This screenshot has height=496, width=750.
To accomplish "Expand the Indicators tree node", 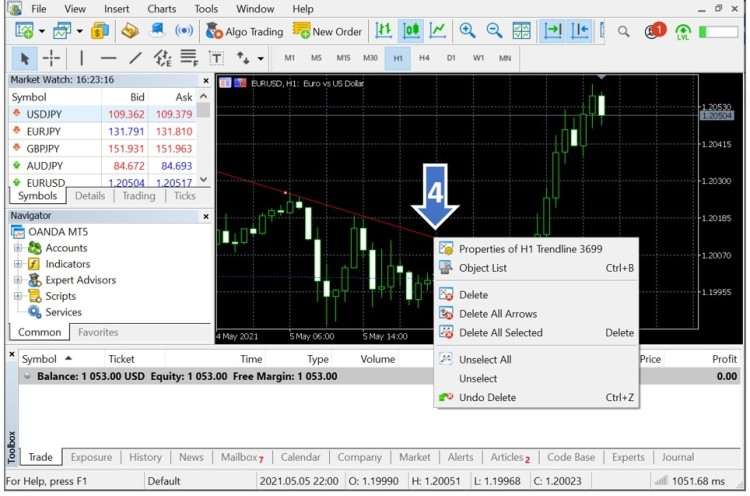I will click(x=18, y=264).
